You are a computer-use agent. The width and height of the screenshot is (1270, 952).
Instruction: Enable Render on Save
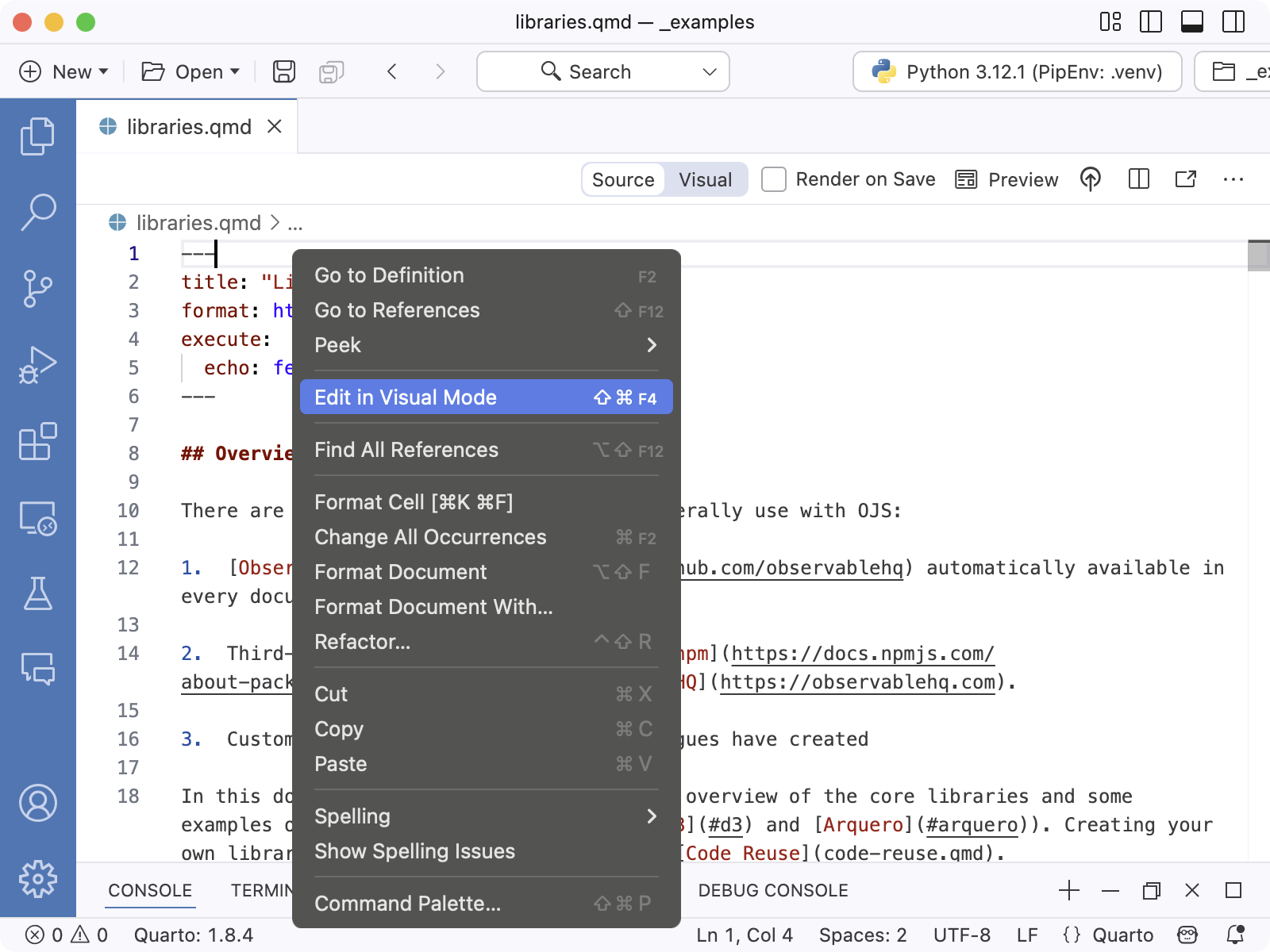pyautogui.click(x=773, y=179)
